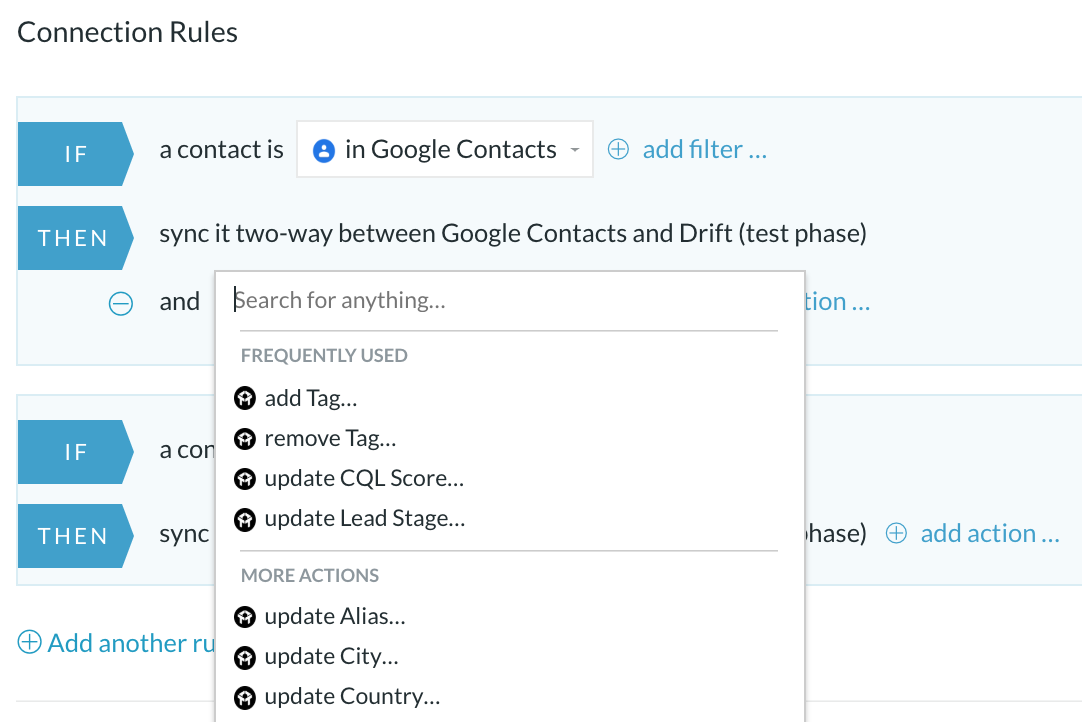Click the plus icon beside 'add action ...'
The height and width of the screenshot is (722, 1082).
[x=896, y=533]
